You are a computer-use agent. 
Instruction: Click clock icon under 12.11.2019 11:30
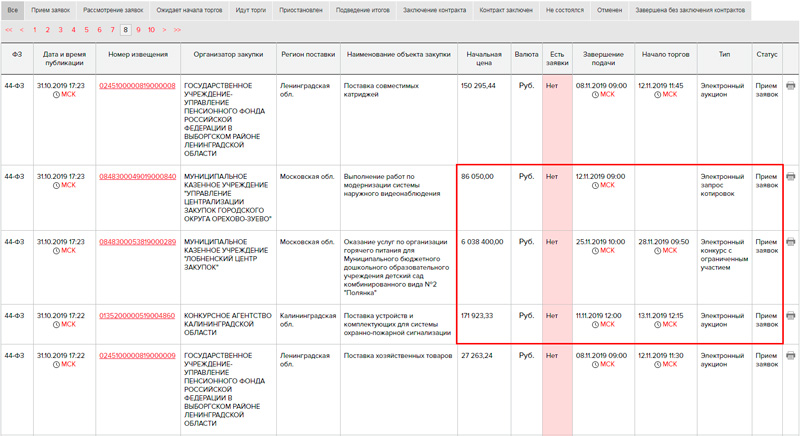pyautogui.click(x=657, y=365)
